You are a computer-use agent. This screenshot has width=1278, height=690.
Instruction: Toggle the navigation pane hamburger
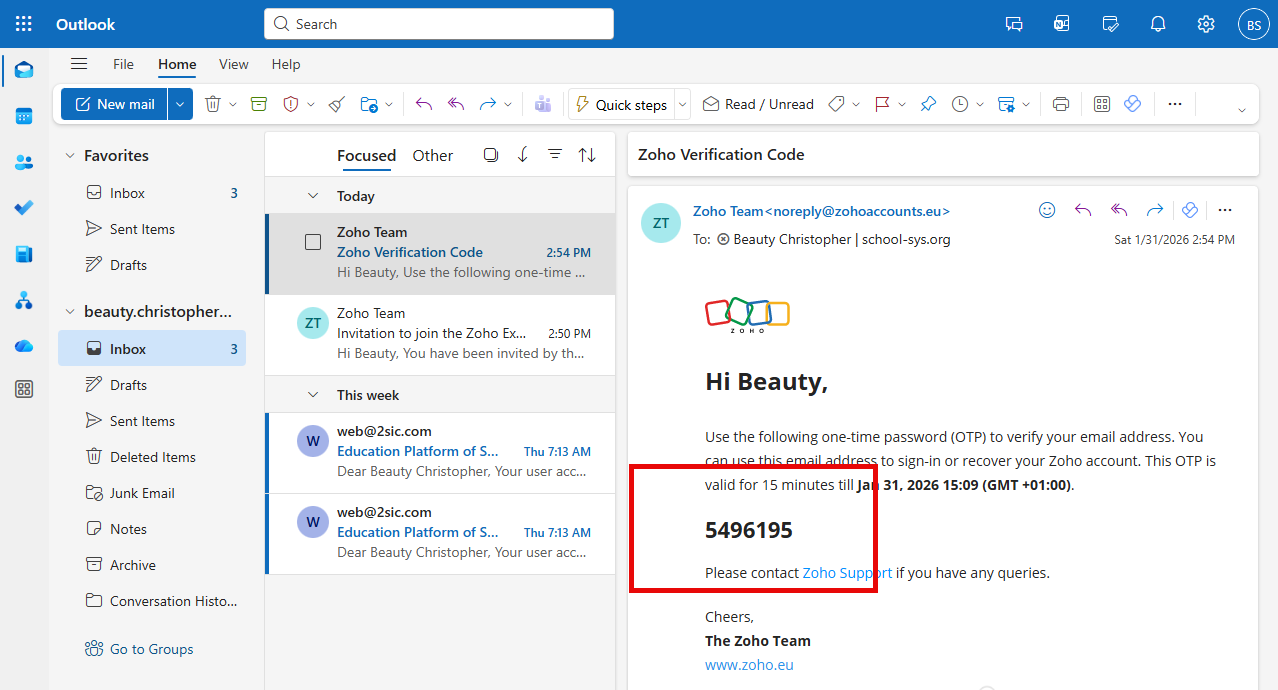click(x=79, y=64)
